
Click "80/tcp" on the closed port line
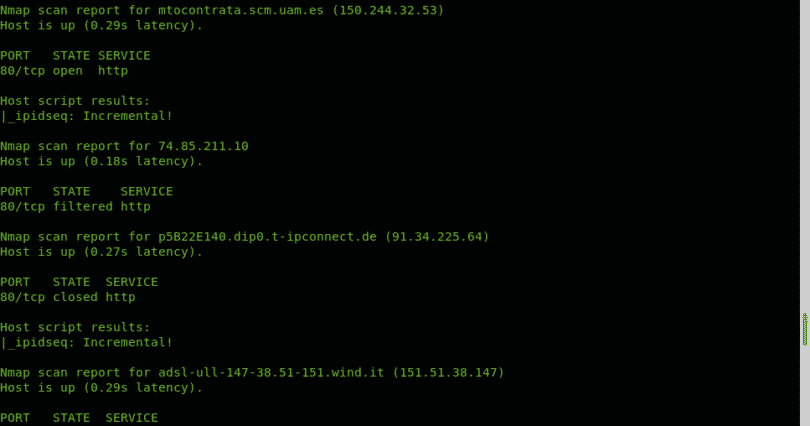coord(23,297)
